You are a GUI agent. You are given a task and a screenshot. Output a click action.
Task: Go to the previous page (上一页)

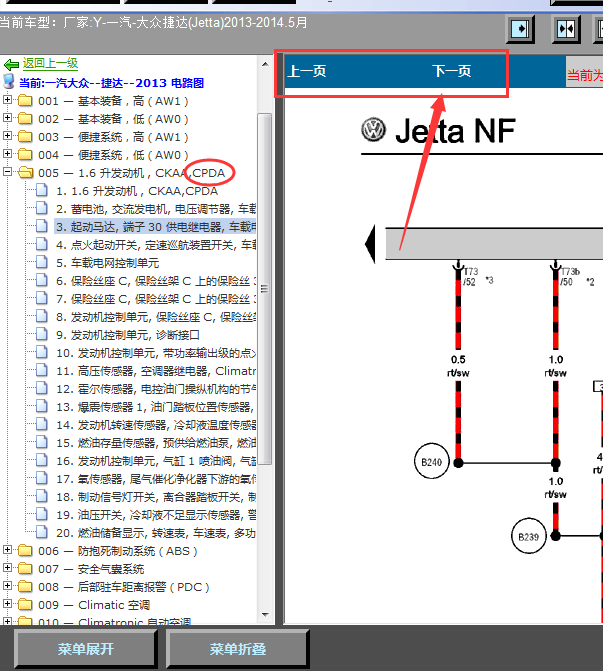pyautogui.click(x=307, y=71)
